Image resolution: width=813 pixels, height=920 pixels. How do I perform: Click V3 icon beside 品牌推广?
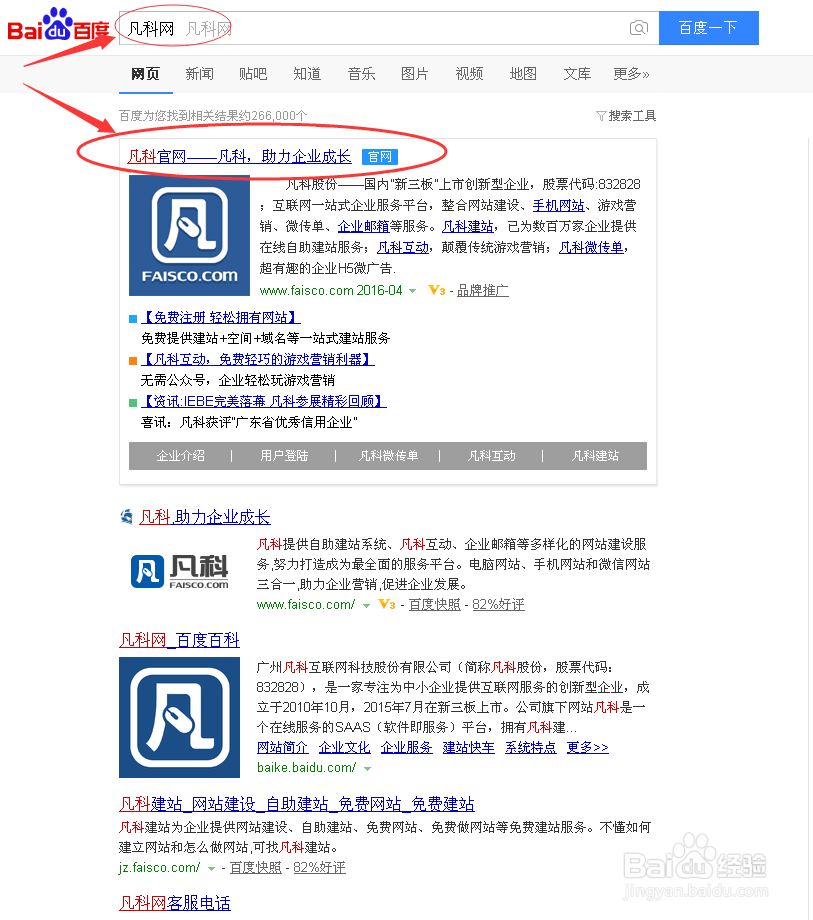pyautogui.click(x=437, y=290)
